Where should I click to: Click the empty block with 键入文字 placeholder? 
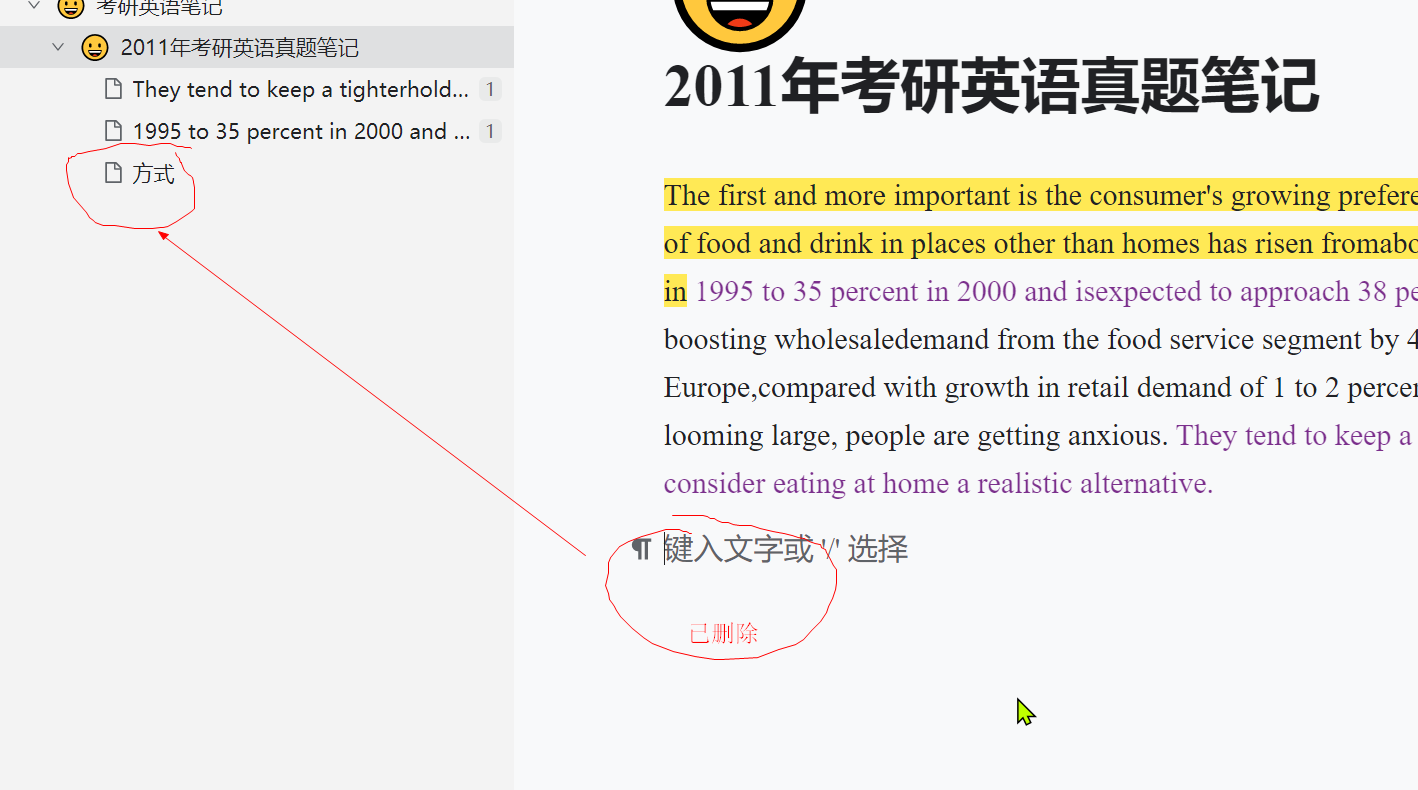pyautogui.click(x=786, y=548)
